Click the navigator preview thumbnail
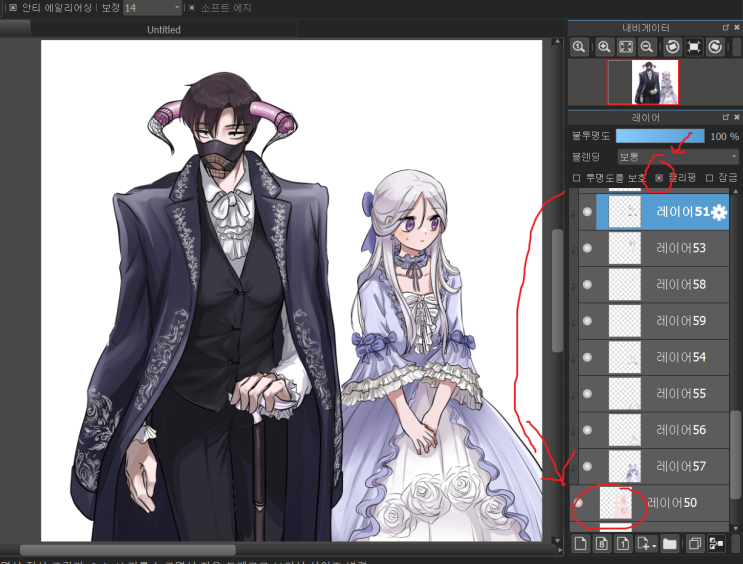 643,82
